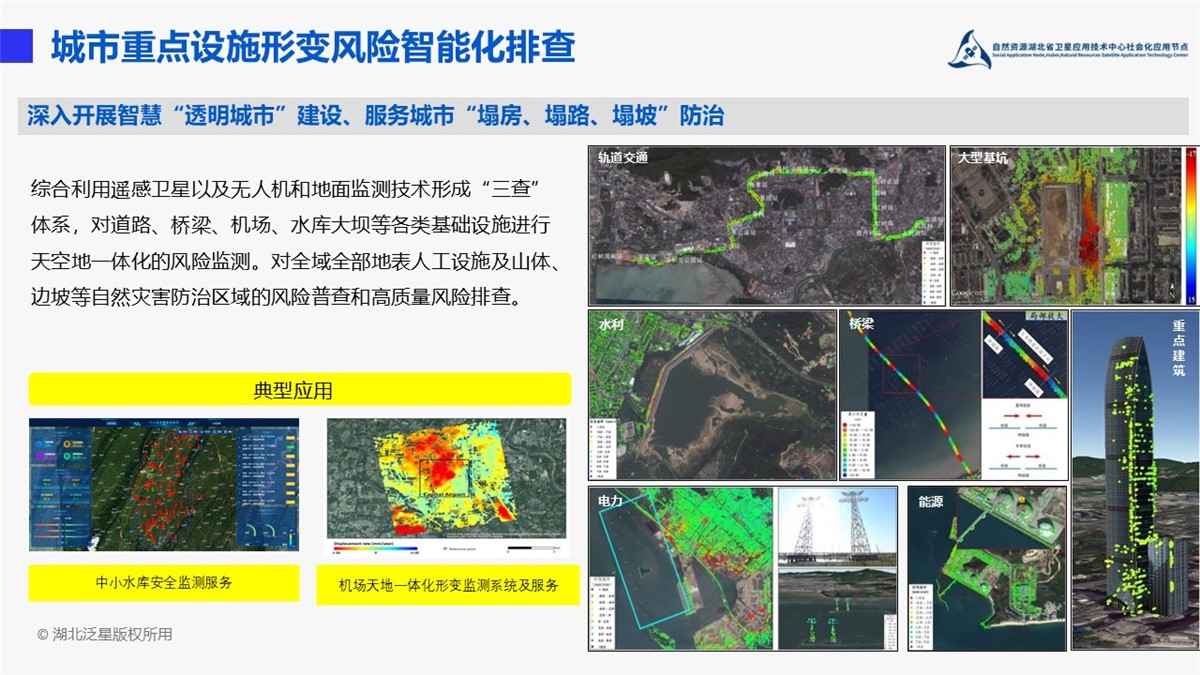Open the 水利 reservoir image
Viewport: 1200px width, 675px height.
point(712,395)
